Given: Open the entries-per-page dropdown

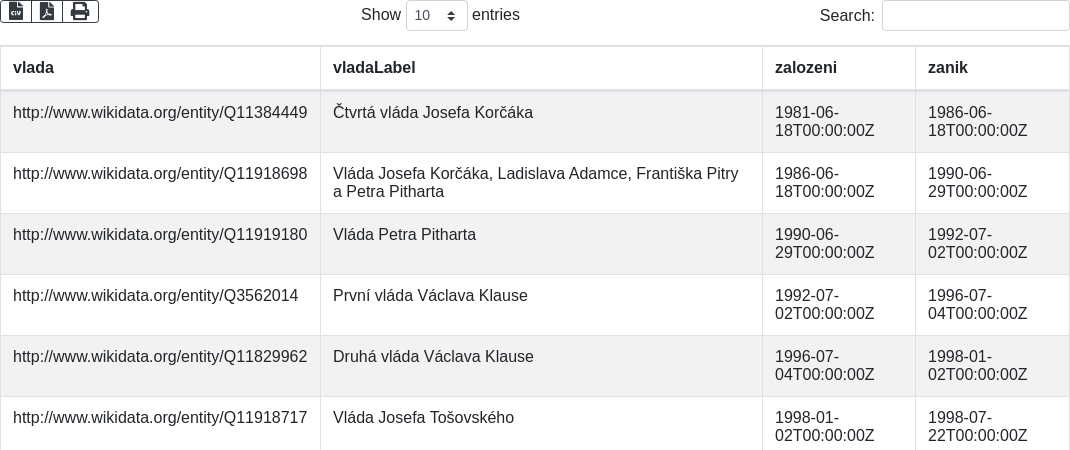Looking at the screenshot, I should pyautogui.click(x=437, y=15).
